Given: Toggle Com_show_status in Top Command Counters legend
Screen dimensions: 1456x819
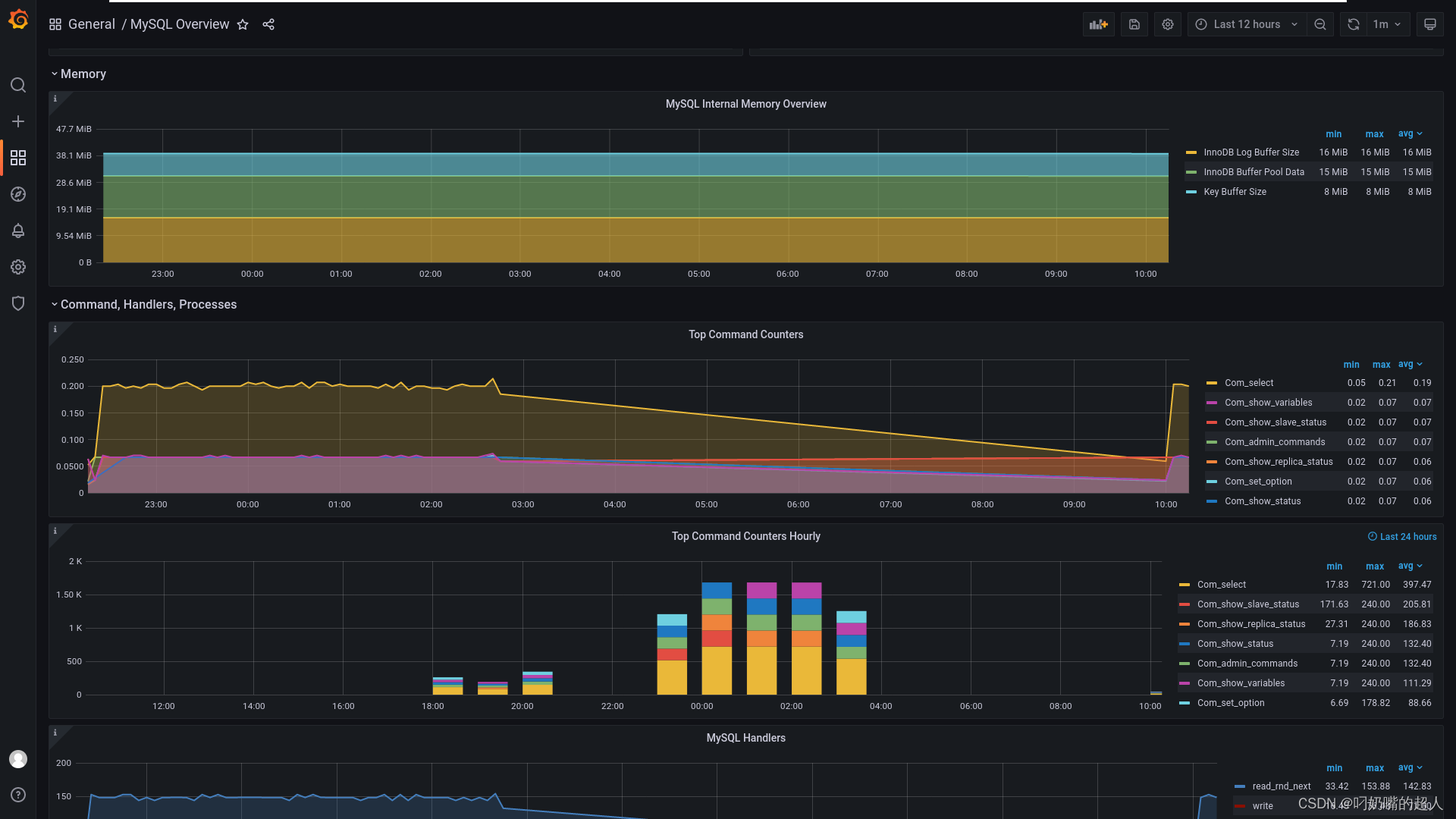Looking at the screenshot, I should click(x=1263, y=501).
